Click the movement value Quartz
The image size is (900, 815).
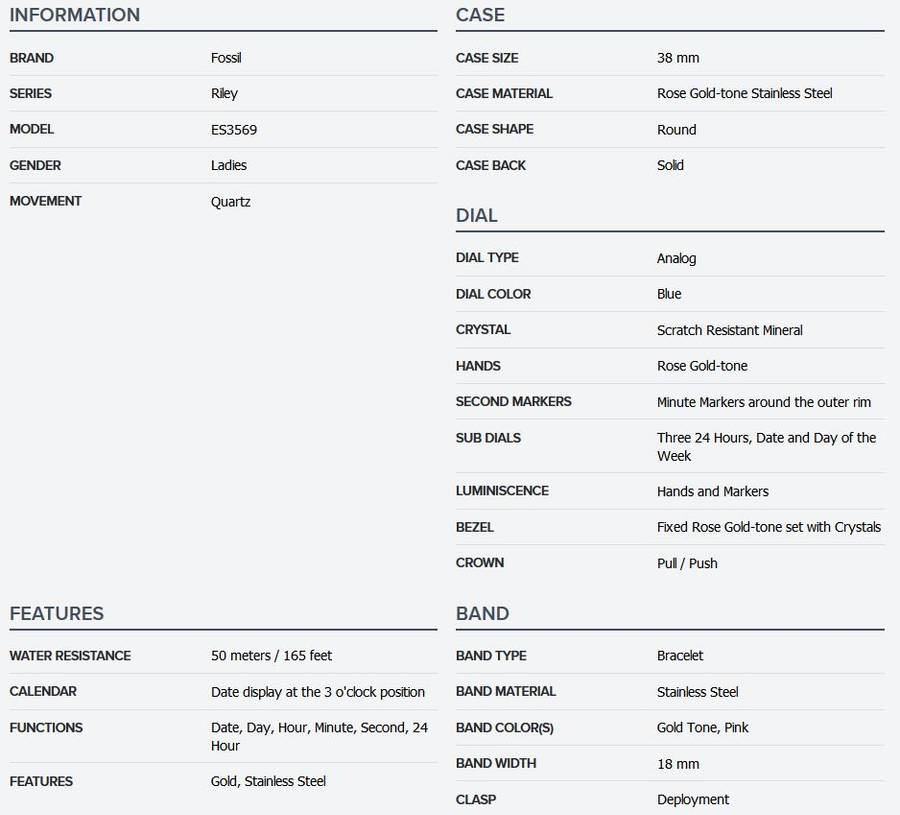point(231,202)
